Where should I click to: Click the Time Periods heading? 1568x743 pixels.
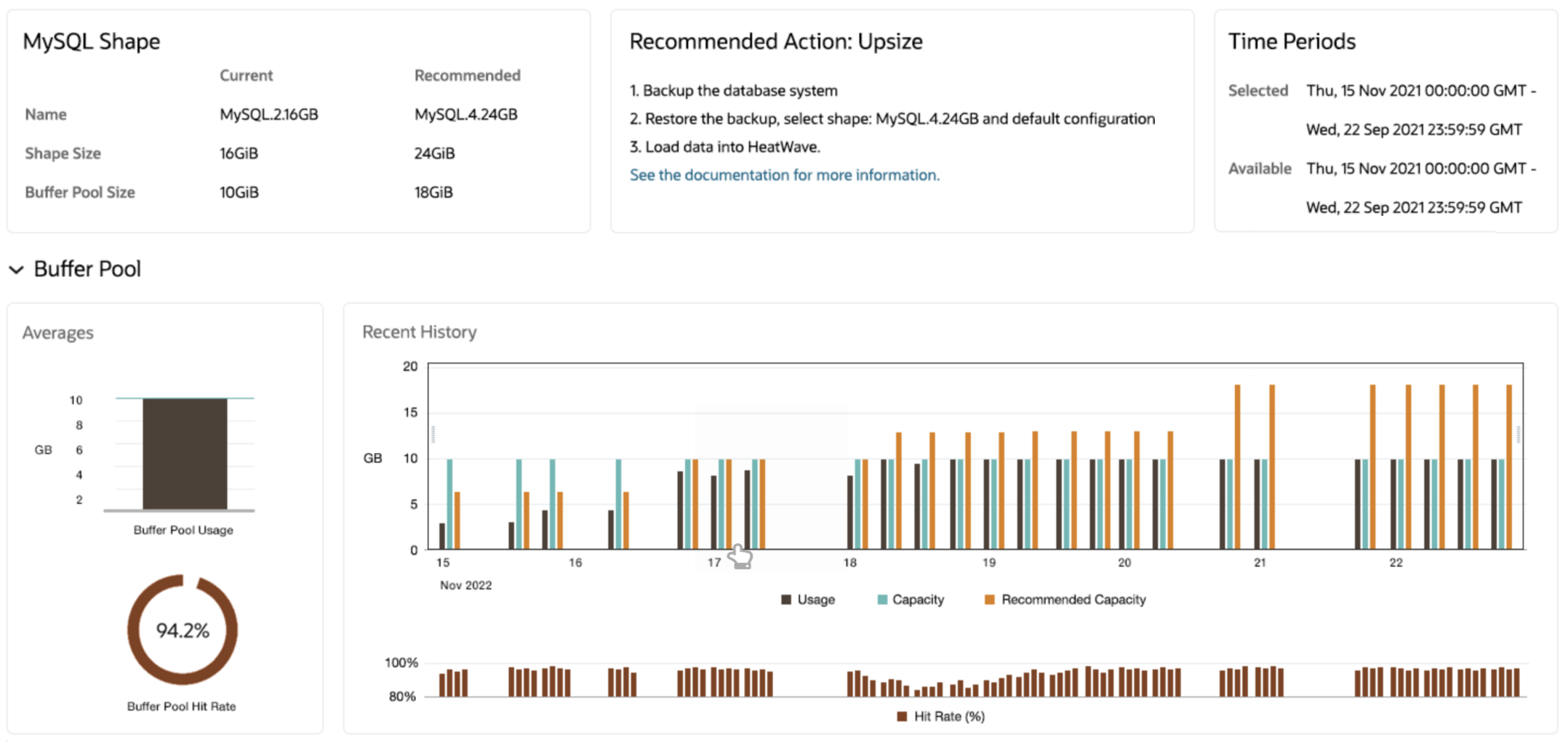click(1292, 41)
